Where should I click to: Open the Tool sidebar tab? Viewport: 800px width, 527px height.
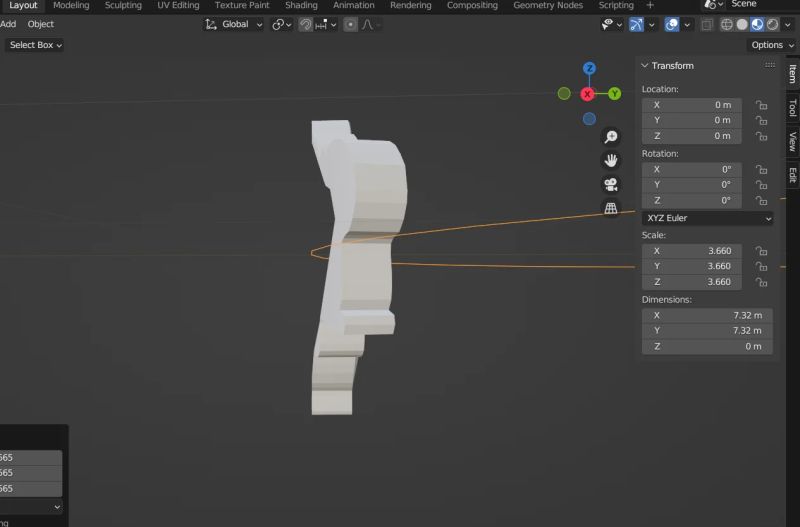pyautogui.click(x=792, y=108)
